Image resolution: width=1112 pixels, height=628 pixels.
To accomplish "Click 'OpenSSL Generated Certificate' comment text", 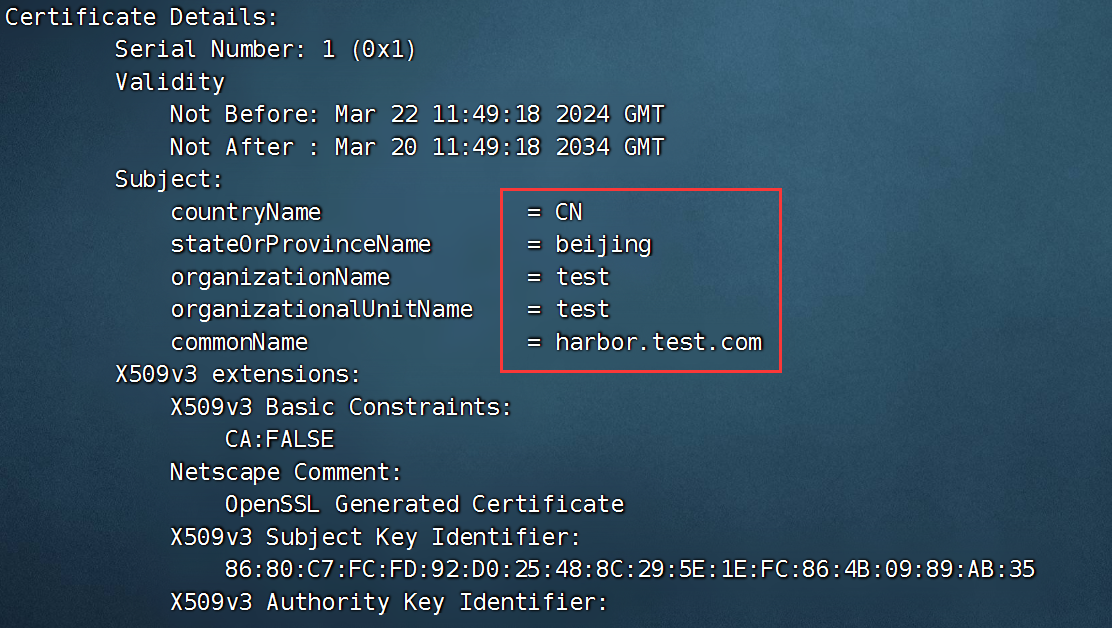I will click(424, 504).
